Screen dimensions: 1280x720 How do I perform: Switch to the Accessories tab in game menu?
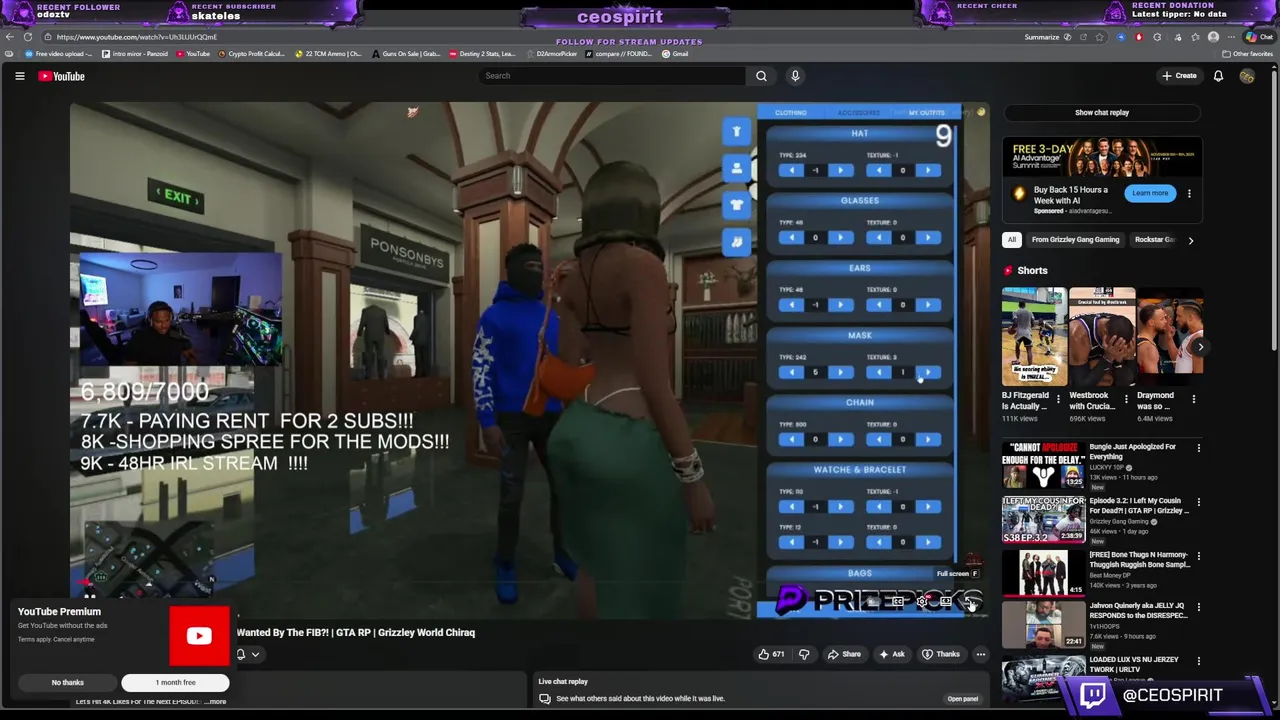[x=858, y=113]
